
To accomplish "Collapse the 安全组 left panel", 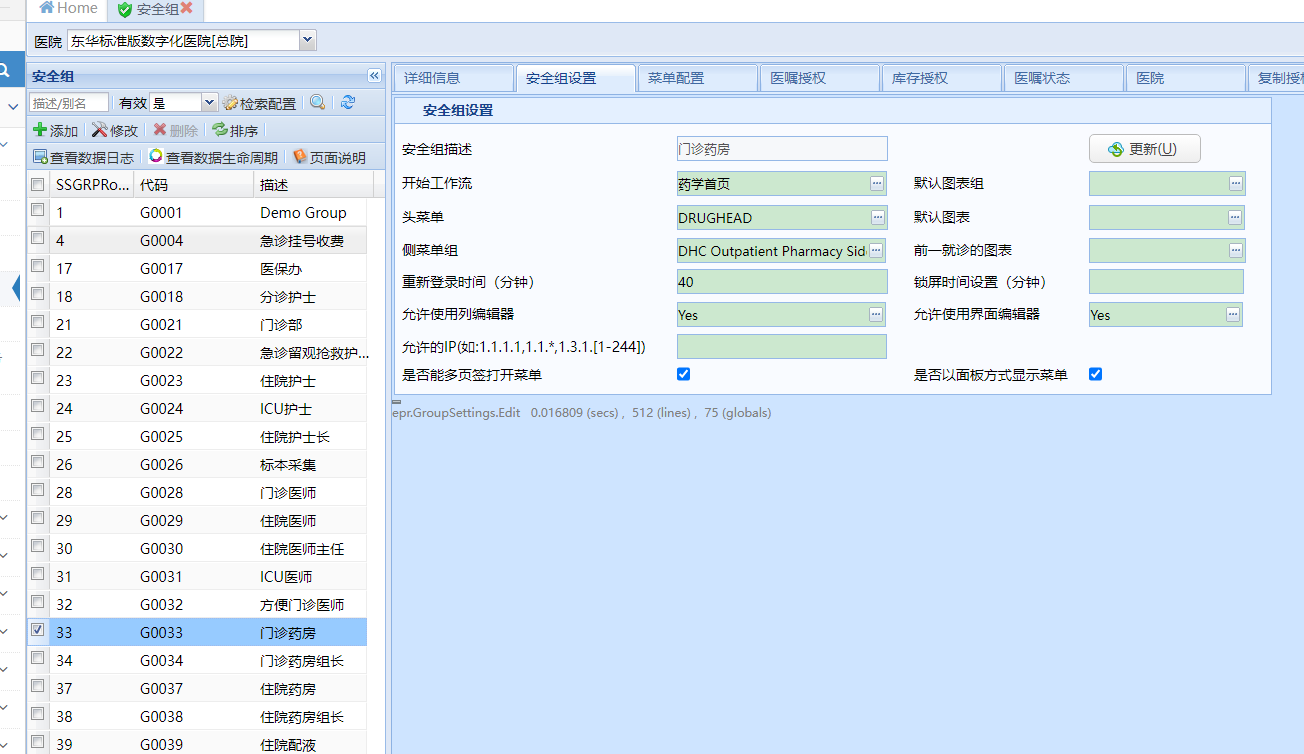I will tap(374, 76).
